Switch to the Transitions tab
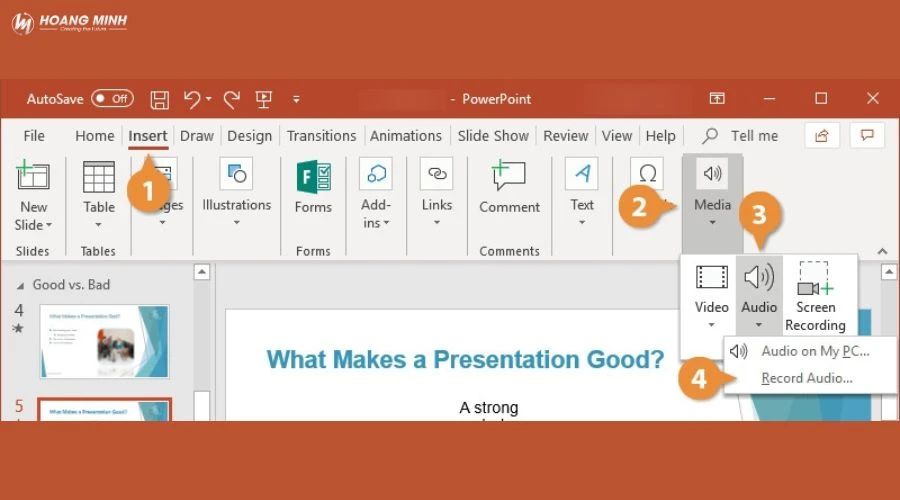This screenshot has height=500, width=900. click(x=321, y=136)
